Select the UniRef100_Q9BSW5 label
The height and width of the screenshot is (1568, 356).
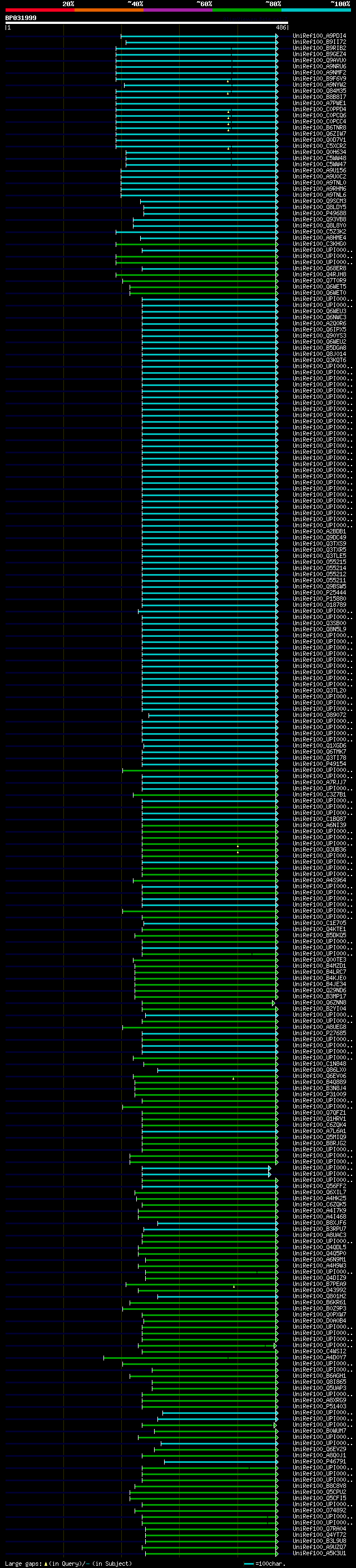pyautogui.click(x=319, y=586)
